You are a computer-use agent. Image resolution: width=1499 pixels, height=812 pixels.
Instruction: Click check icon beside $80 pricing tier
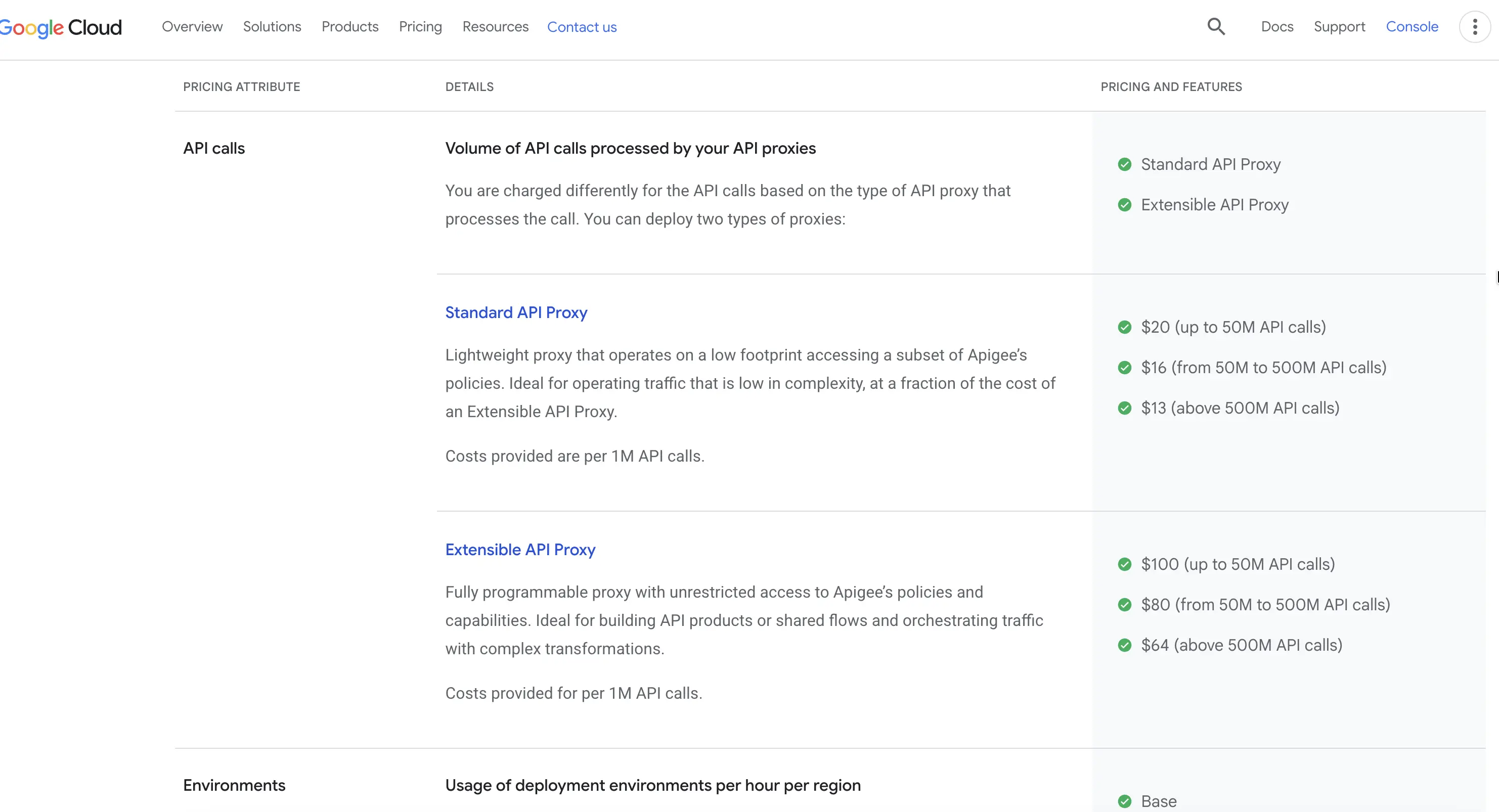pos(1125,605)
